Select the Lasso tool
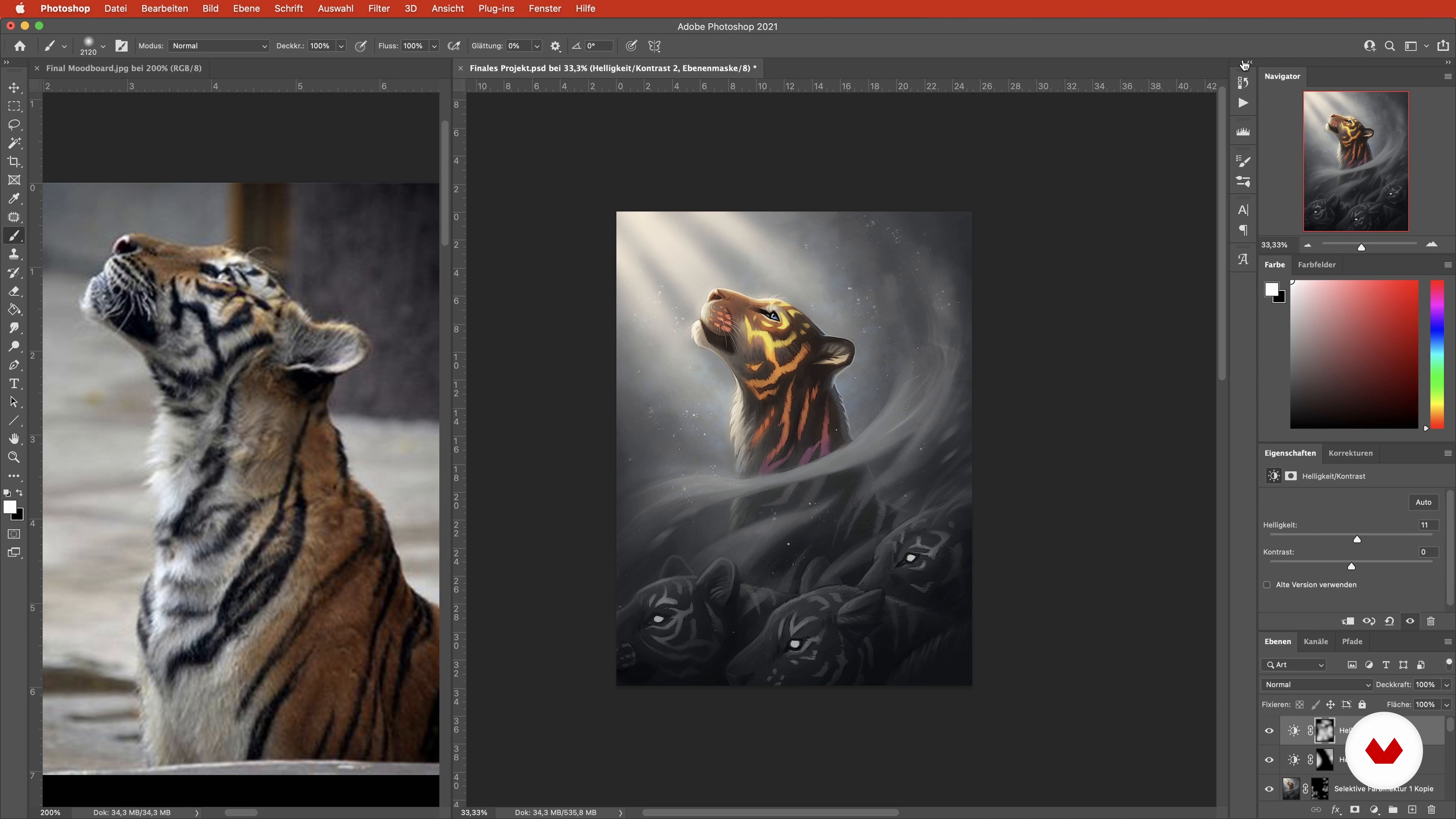This screenshot has width=1456, height=819. coord(14,124)
